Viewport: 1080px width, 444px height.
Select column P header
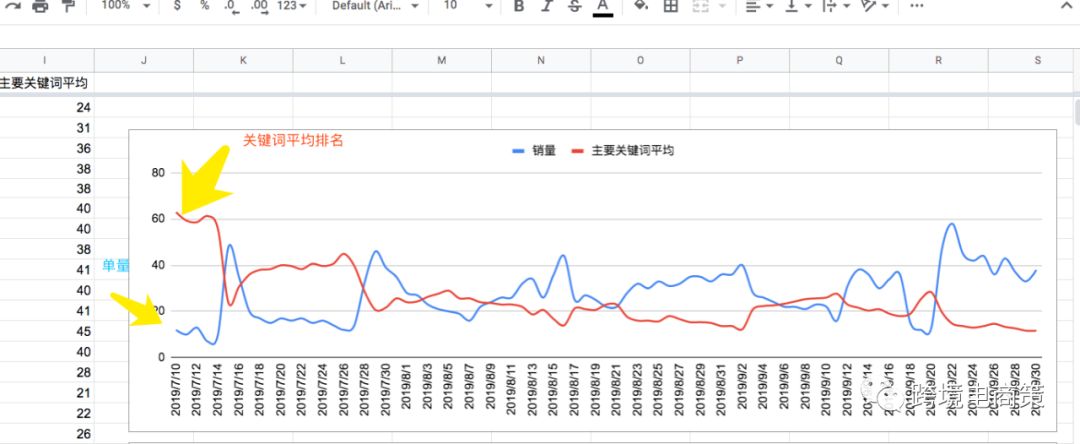tap(740, 61)
